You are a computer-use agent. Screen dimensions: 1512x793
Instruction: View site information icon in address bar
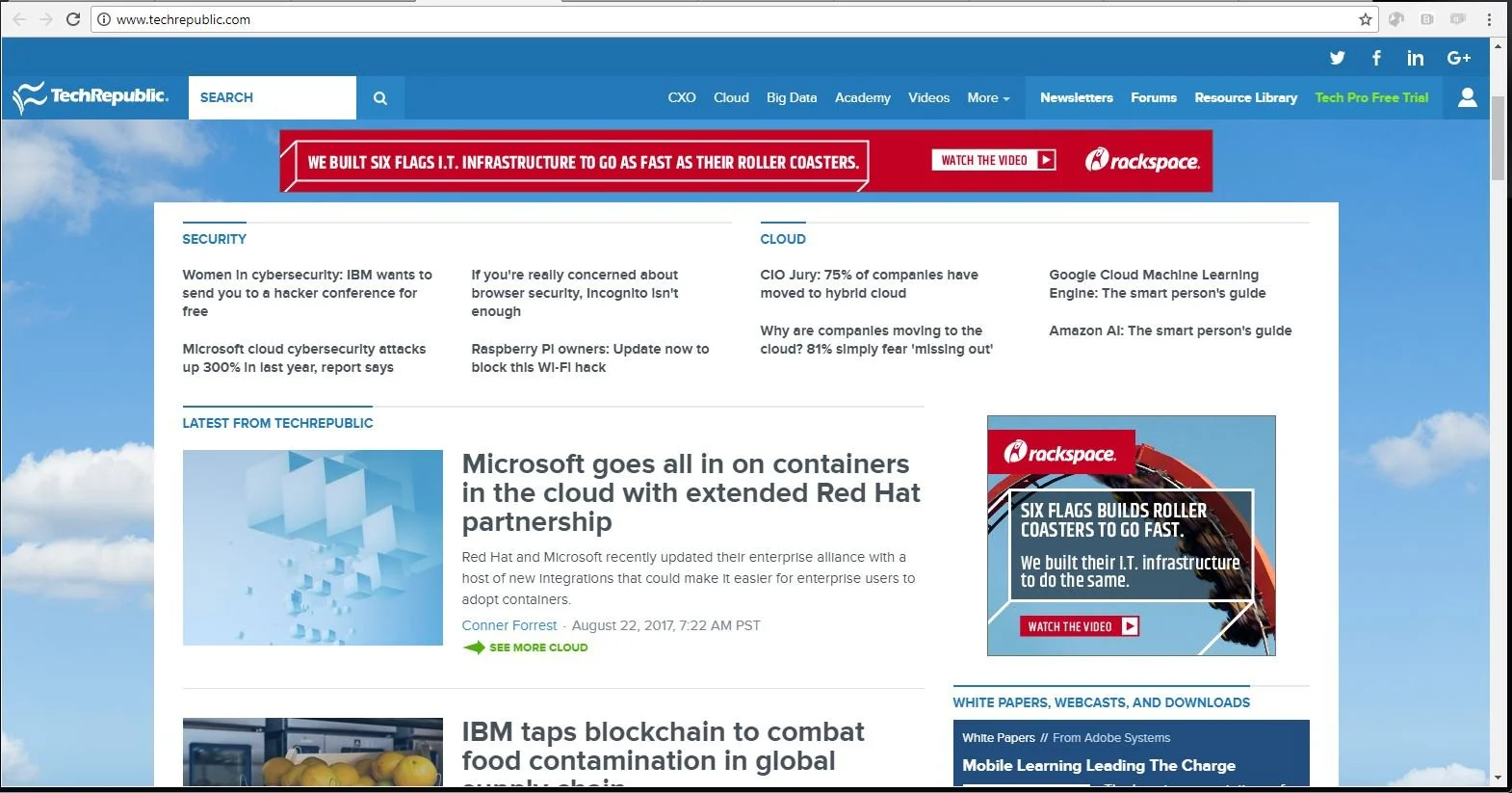click(104, 19)
